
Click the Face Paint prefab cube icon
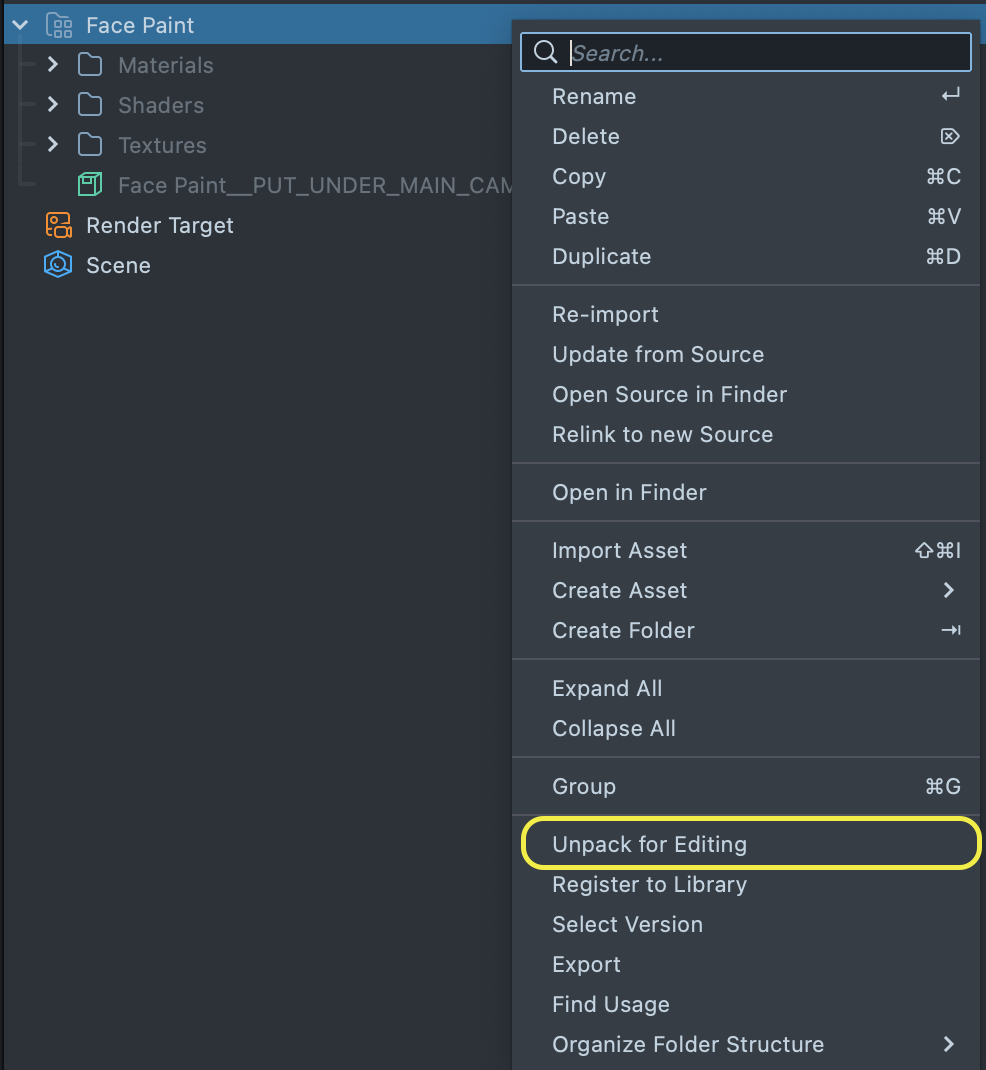coord(90,185)
